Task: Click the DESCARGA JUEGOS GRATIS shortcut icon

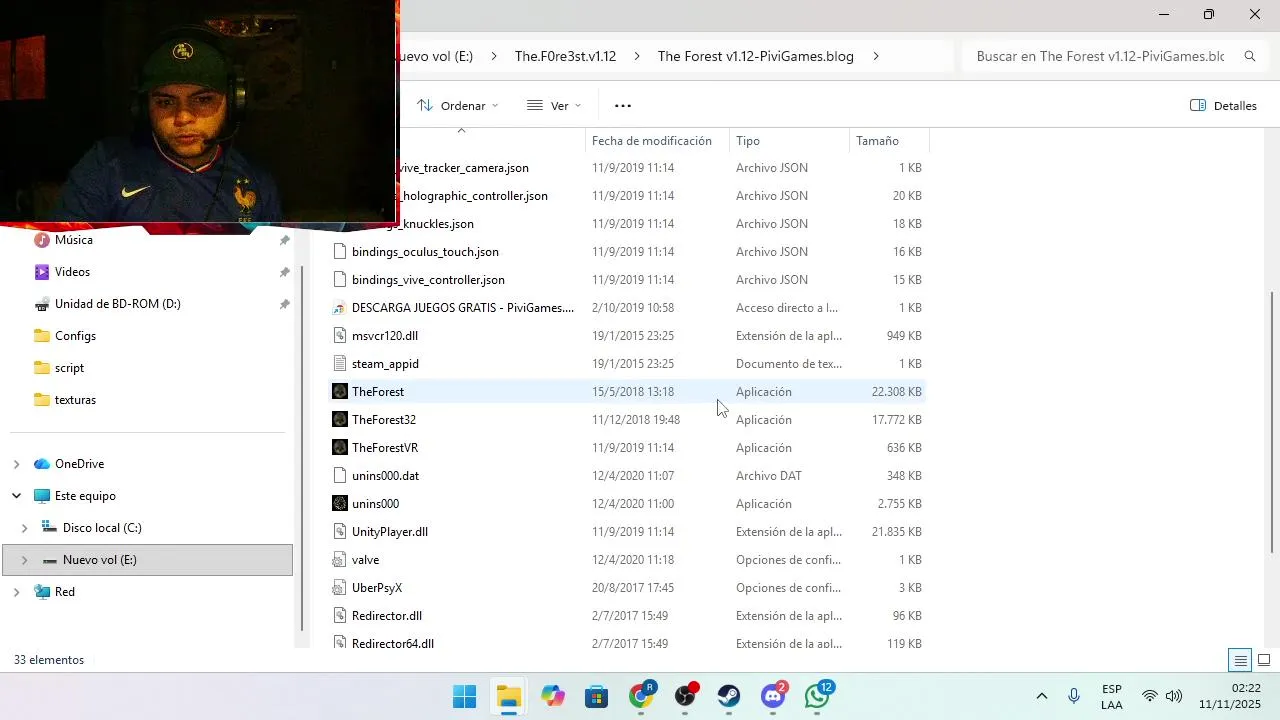Action: (340, 308)
